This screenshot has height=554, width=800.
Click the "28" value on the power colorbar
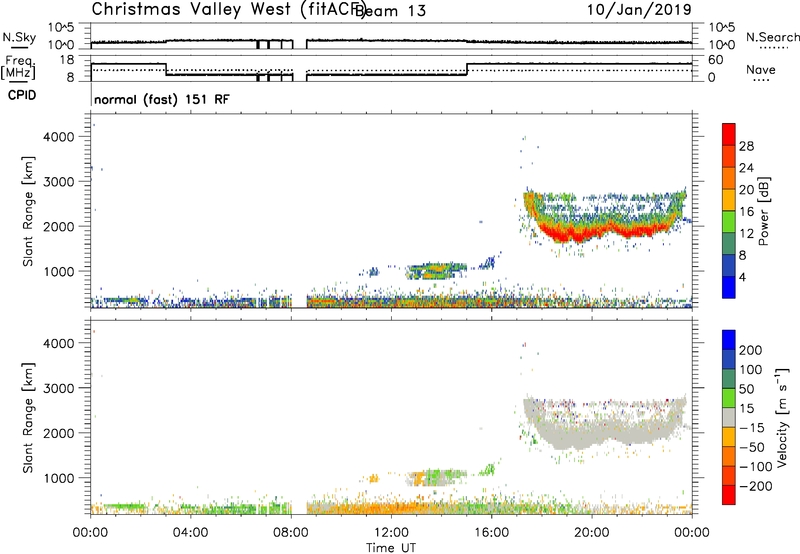[x=746, y=146]
